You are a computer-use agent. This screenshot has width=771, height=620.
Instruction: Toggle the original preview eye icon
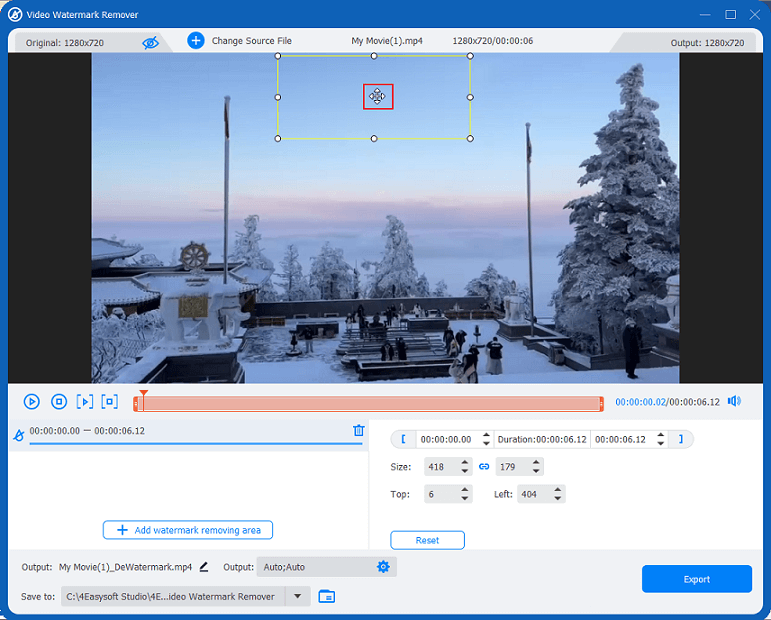pos(150,43)
